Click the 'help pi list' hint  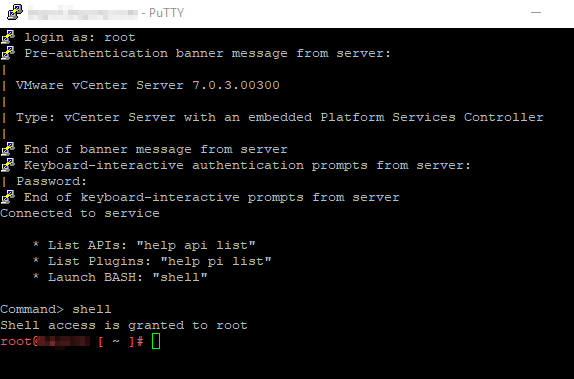(216, 261)
